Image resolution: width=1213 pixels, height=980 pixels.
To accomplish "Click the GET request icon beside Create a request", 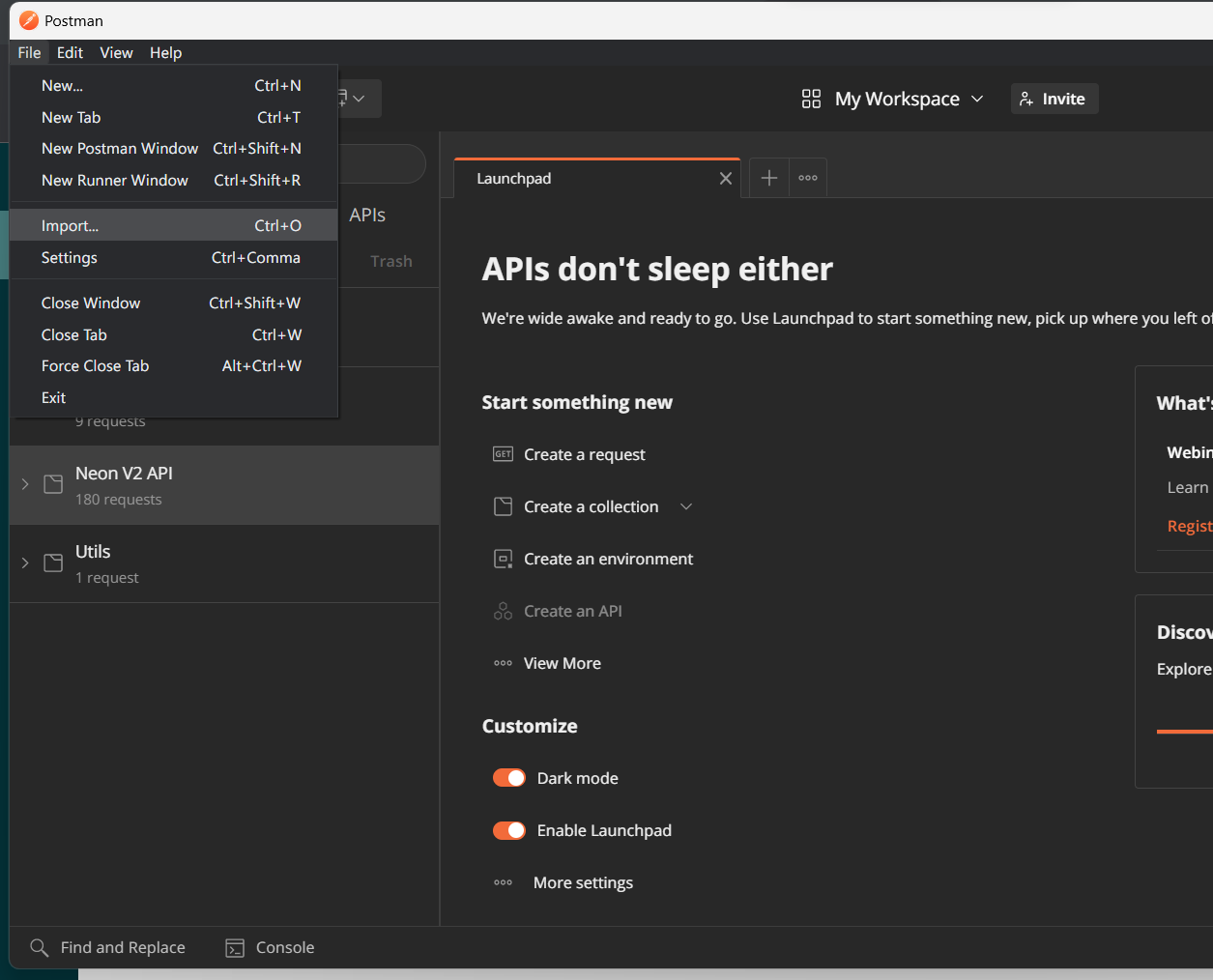I will [503, 454].
